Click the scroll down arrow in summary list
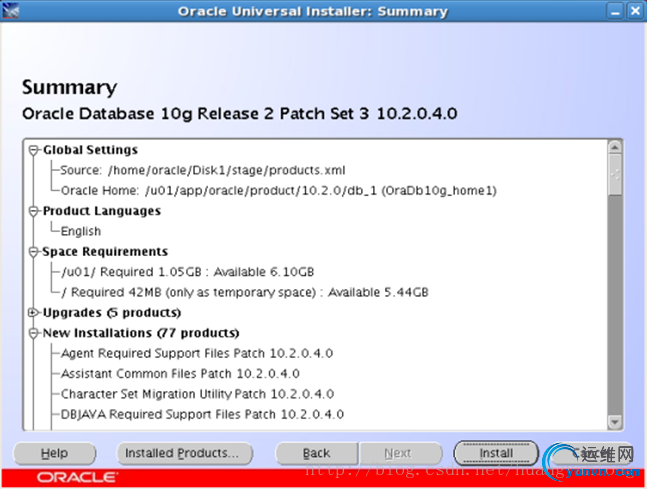Screen dimensions: 647x489 tap(615, 422)
